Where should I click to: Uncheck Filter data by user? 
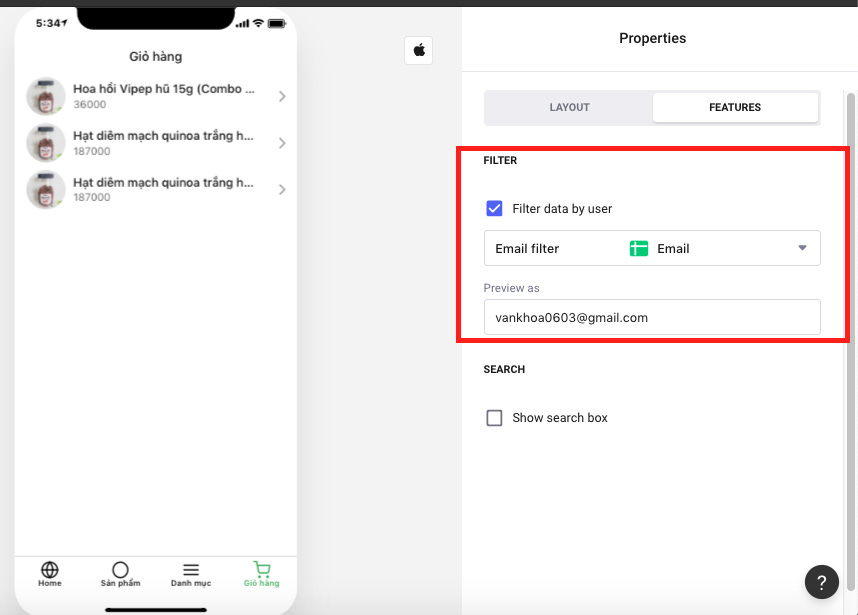[494, 208]
